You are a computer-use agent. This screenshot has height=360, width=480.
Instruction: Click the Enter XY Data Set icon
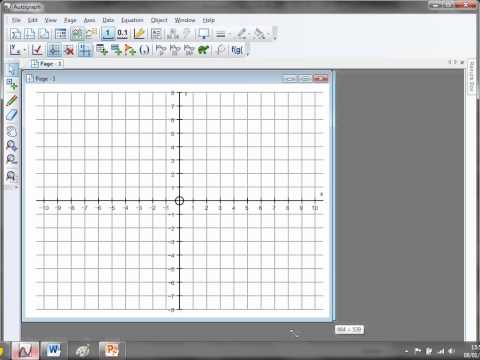[116, 50]
